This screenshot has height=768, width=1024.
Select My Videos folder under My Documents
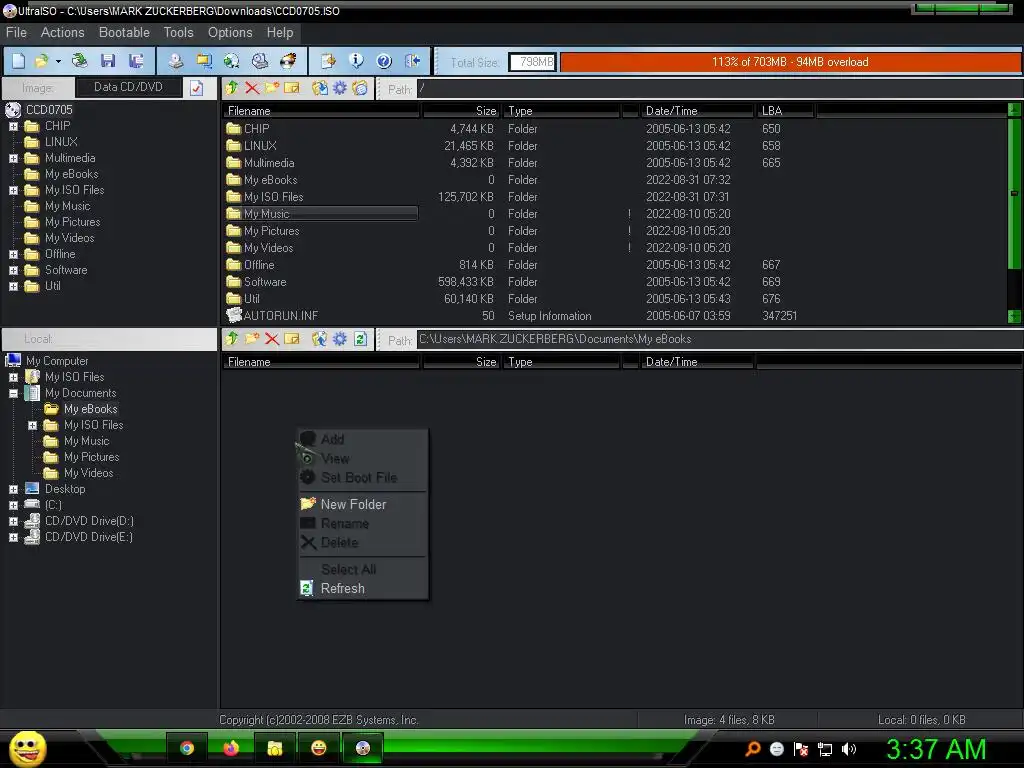click(x=88, y=473)
